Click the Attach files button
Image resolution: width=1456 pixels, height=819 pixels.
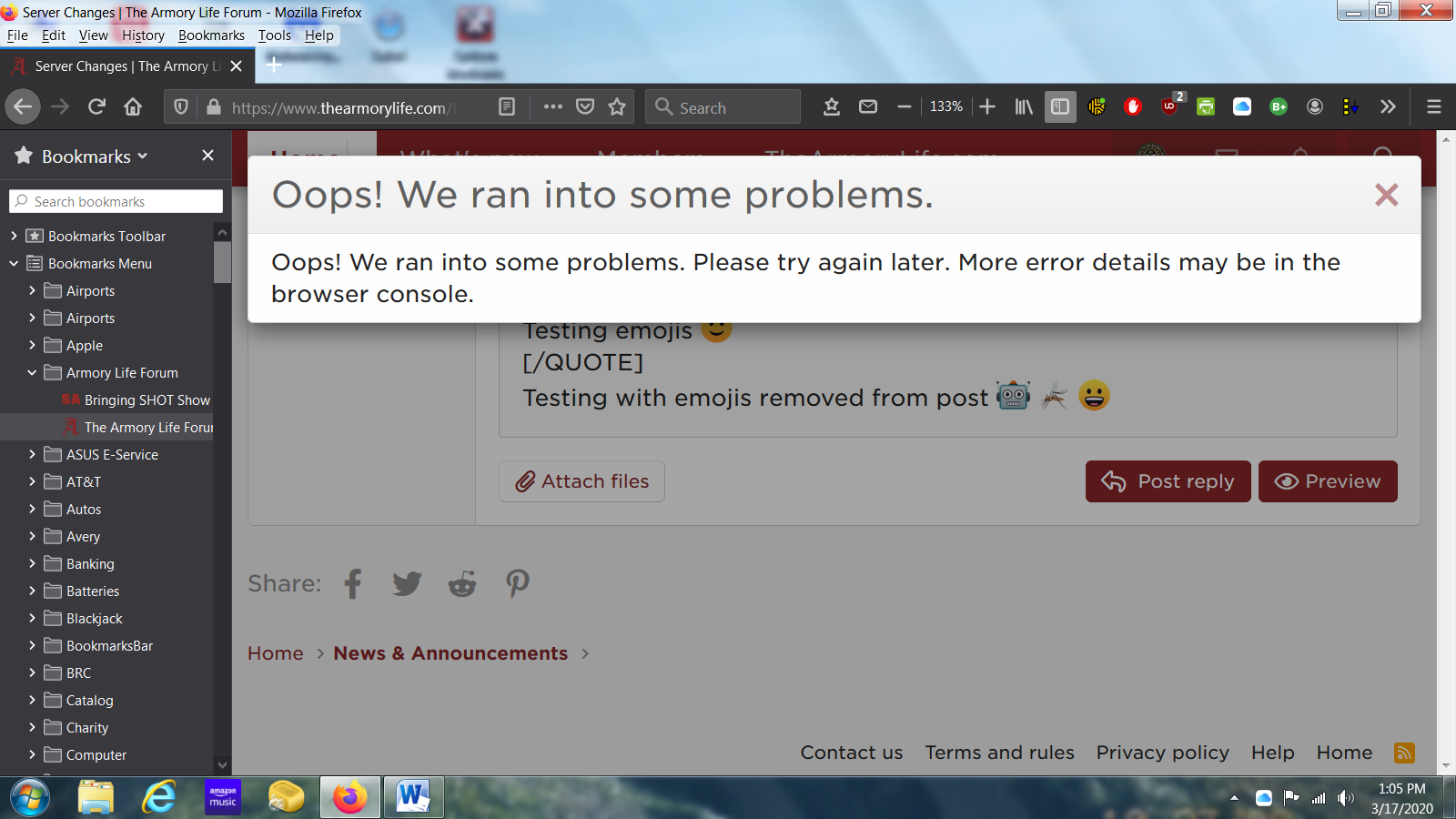(x=581, y=481)
